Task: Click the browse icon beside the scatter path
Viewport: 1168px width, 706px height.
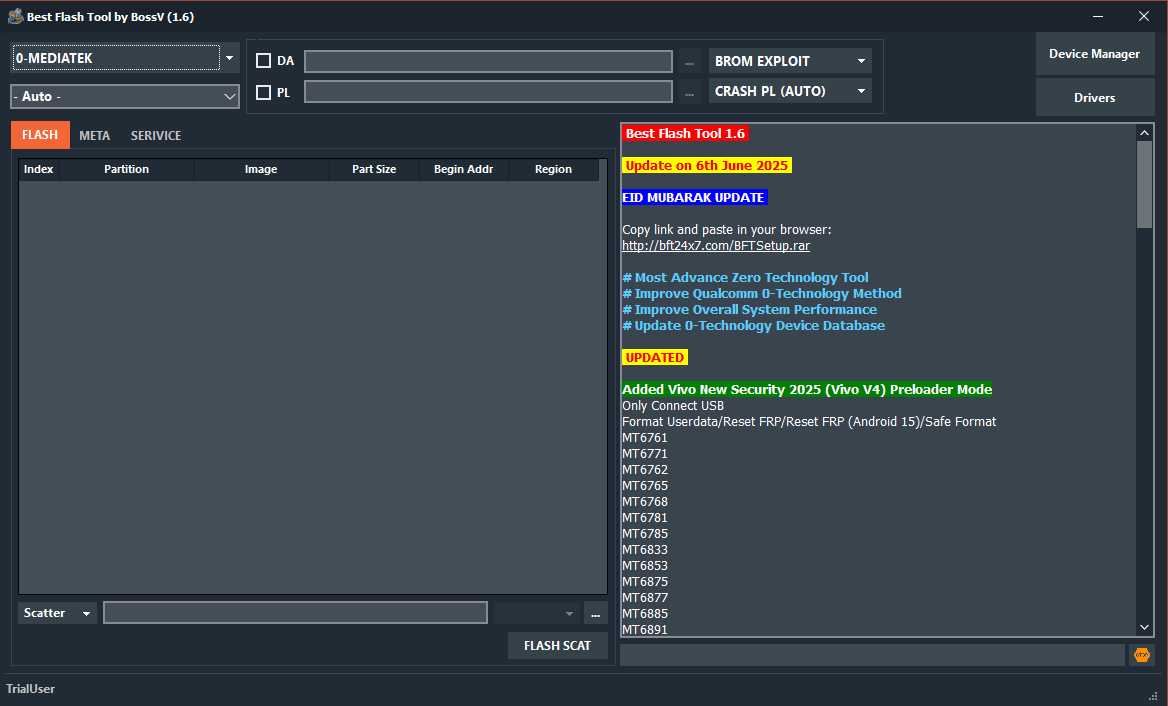Action: (x=595, y=612)
